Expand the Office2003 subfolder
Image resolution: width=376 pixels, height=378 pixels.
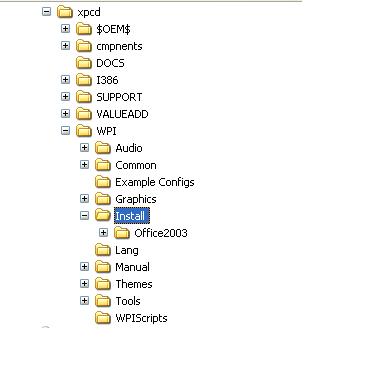104,233
